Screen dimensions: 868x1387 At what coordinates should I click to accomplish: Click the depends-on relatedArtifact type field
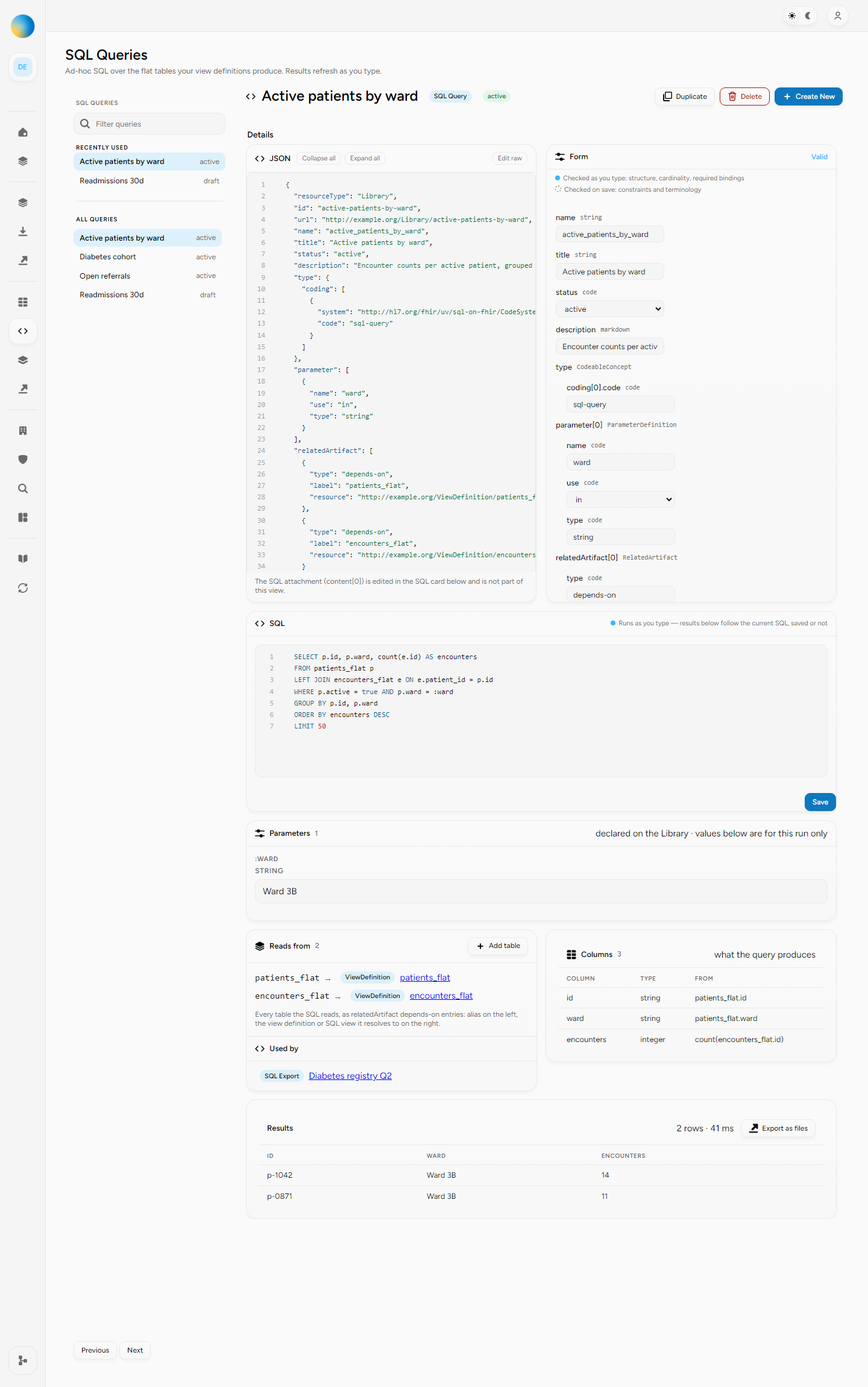coord(620,595)
